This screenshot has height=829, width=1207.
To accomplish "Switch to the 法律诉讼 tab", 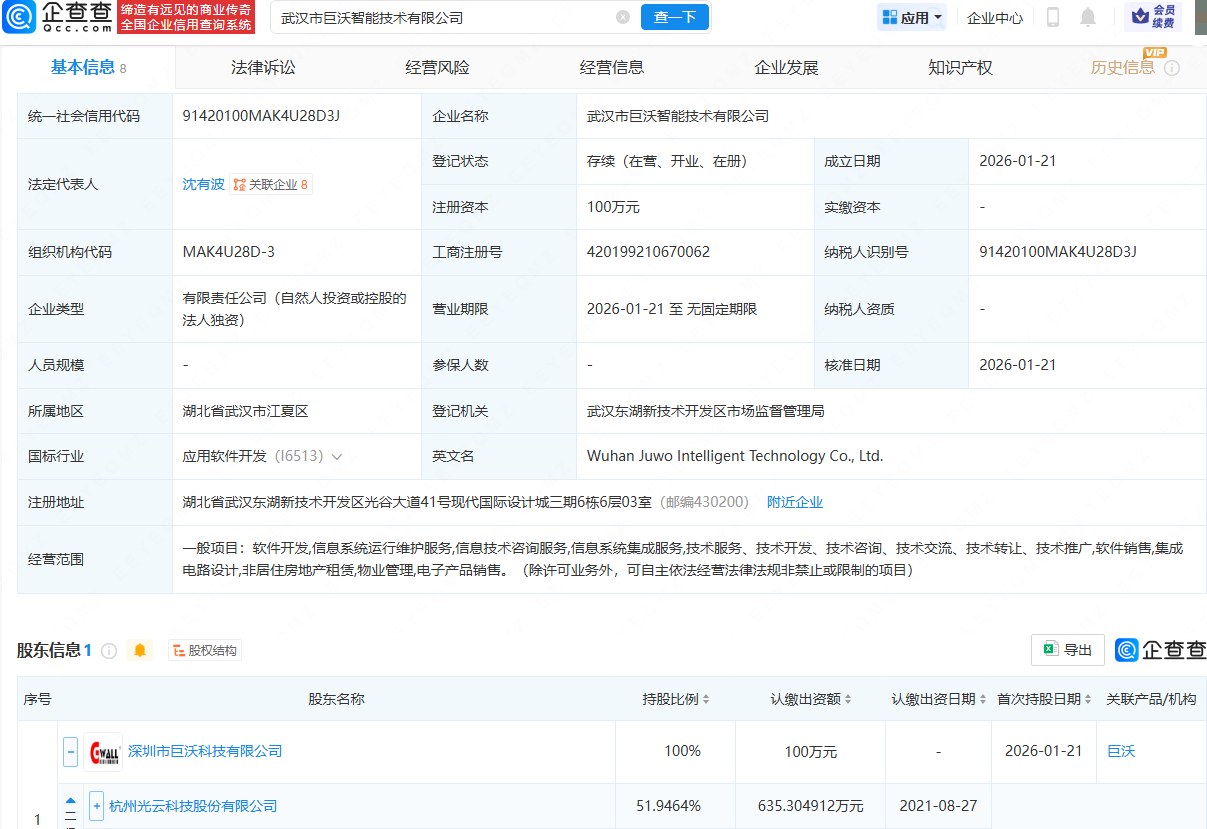I will (x=263, y=68).
